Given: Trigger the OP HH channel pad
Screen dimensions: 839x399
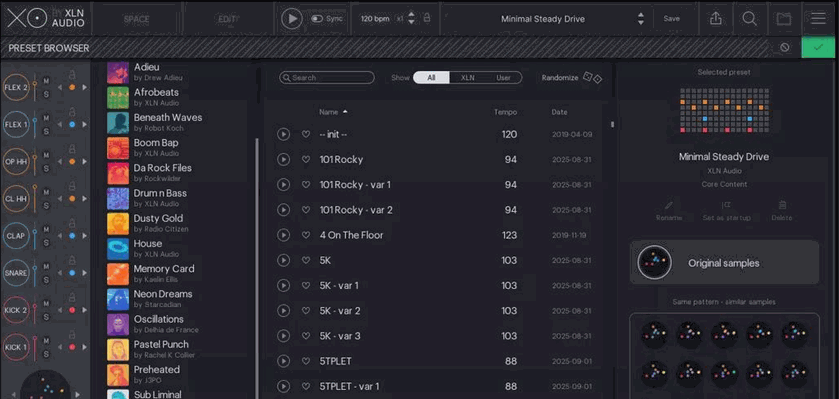Looking at the screenshot, I should point(16,161).
